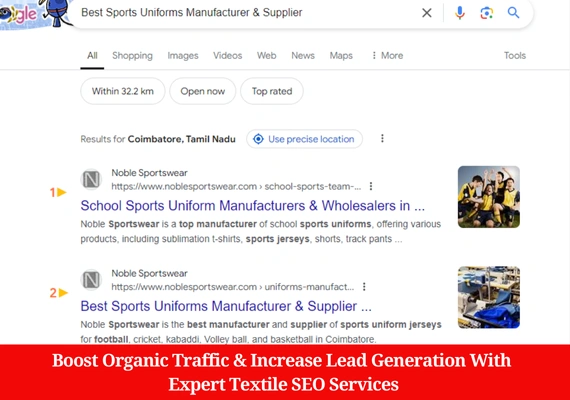570x400 pixels.
Task: Click the search query input field
Action: tap(247, 13)
